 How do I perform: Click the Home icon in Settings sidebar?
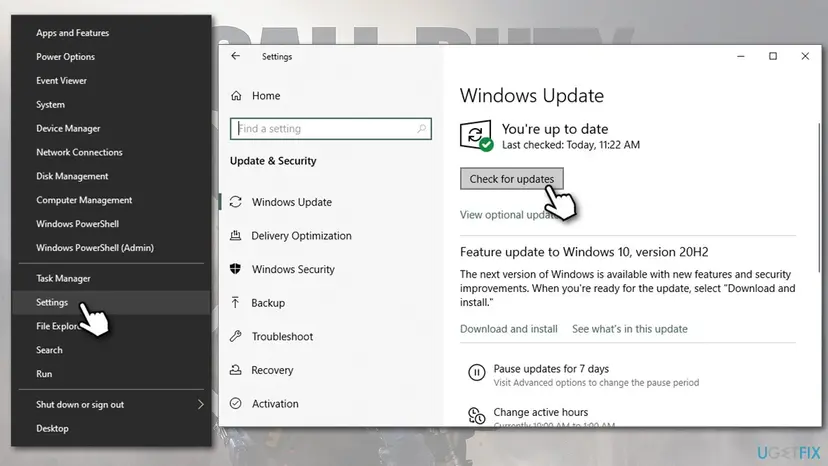click(x=236, y=96)
